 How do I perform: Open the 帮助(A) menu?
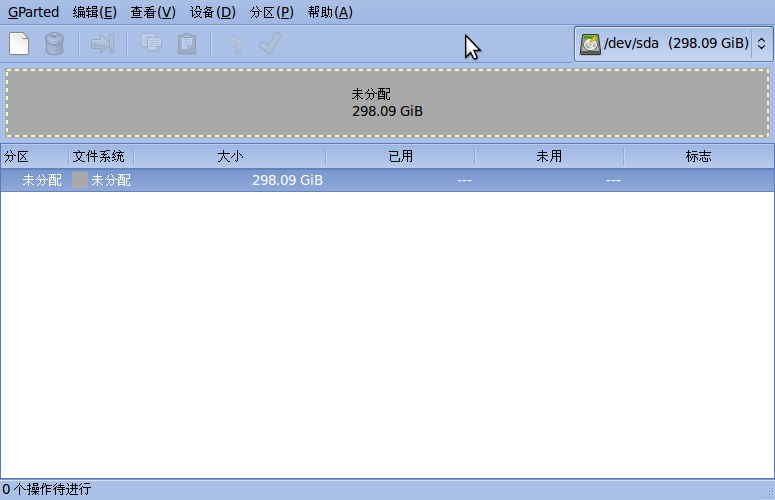click(x=330, y=12)
